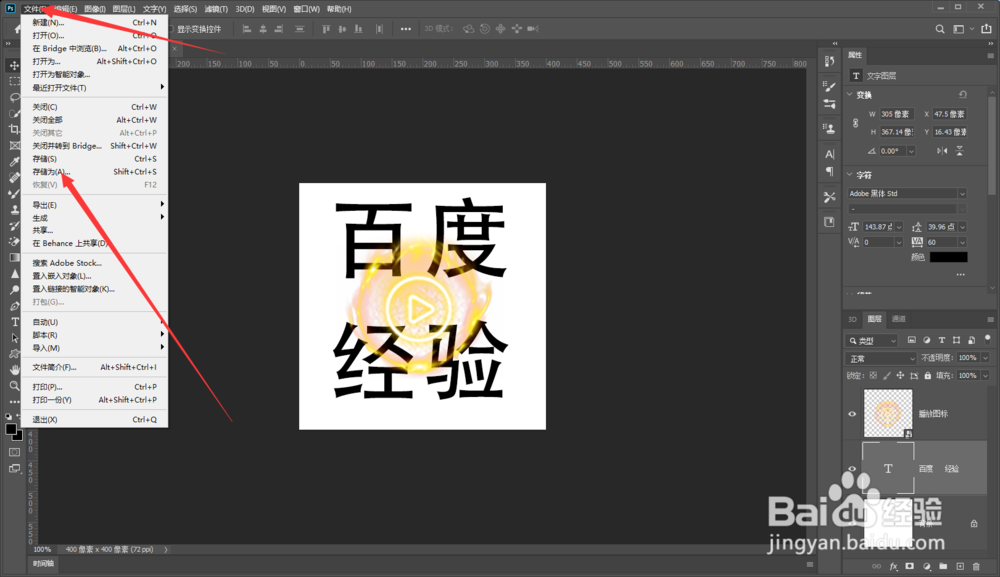Toggle the link width and height chain
Screen dimensions: 1000x577
pyautogui.click(x=855, y=123)
